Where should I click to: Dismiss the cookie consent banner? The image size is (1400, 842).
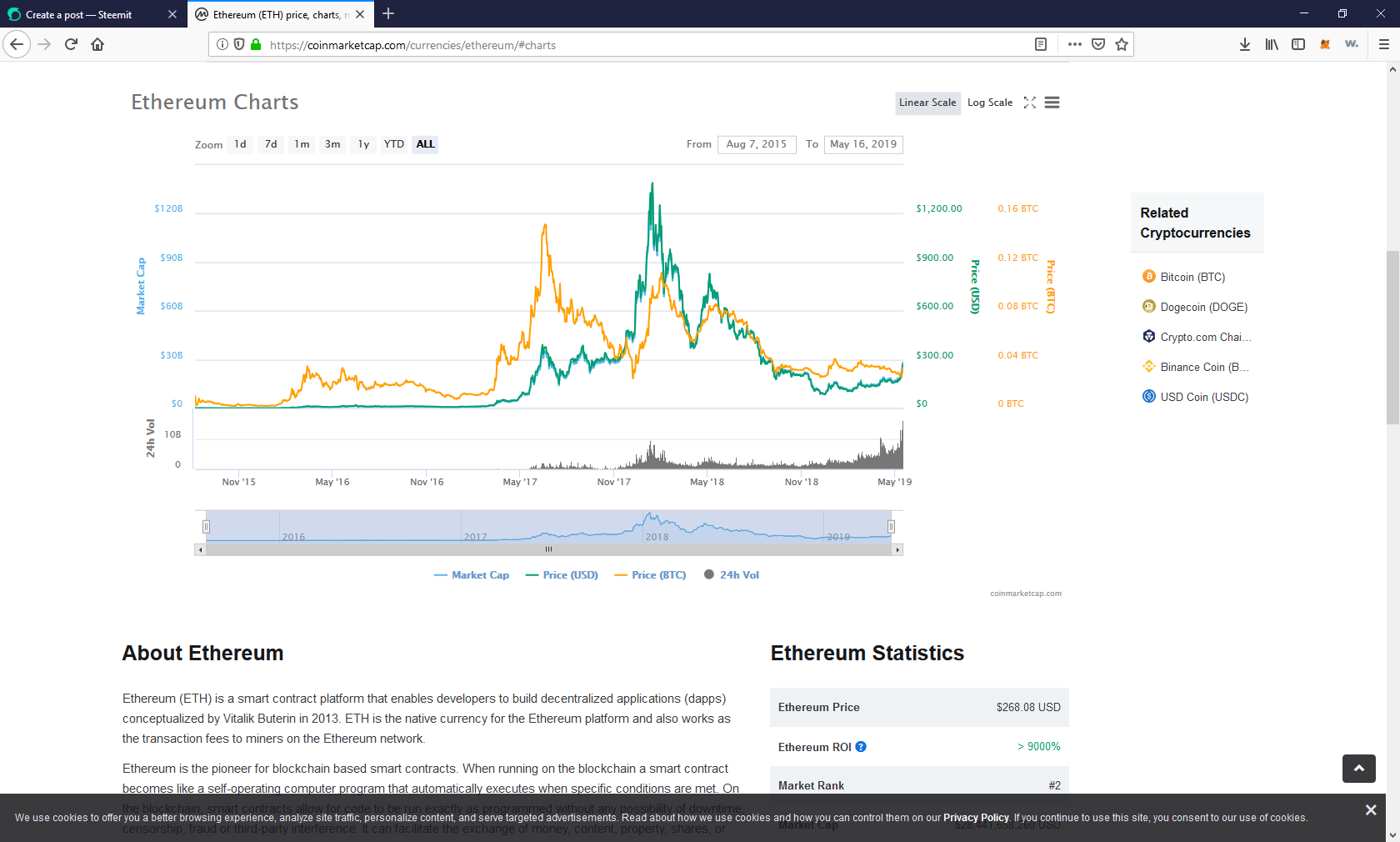[x=1371, y=809]
